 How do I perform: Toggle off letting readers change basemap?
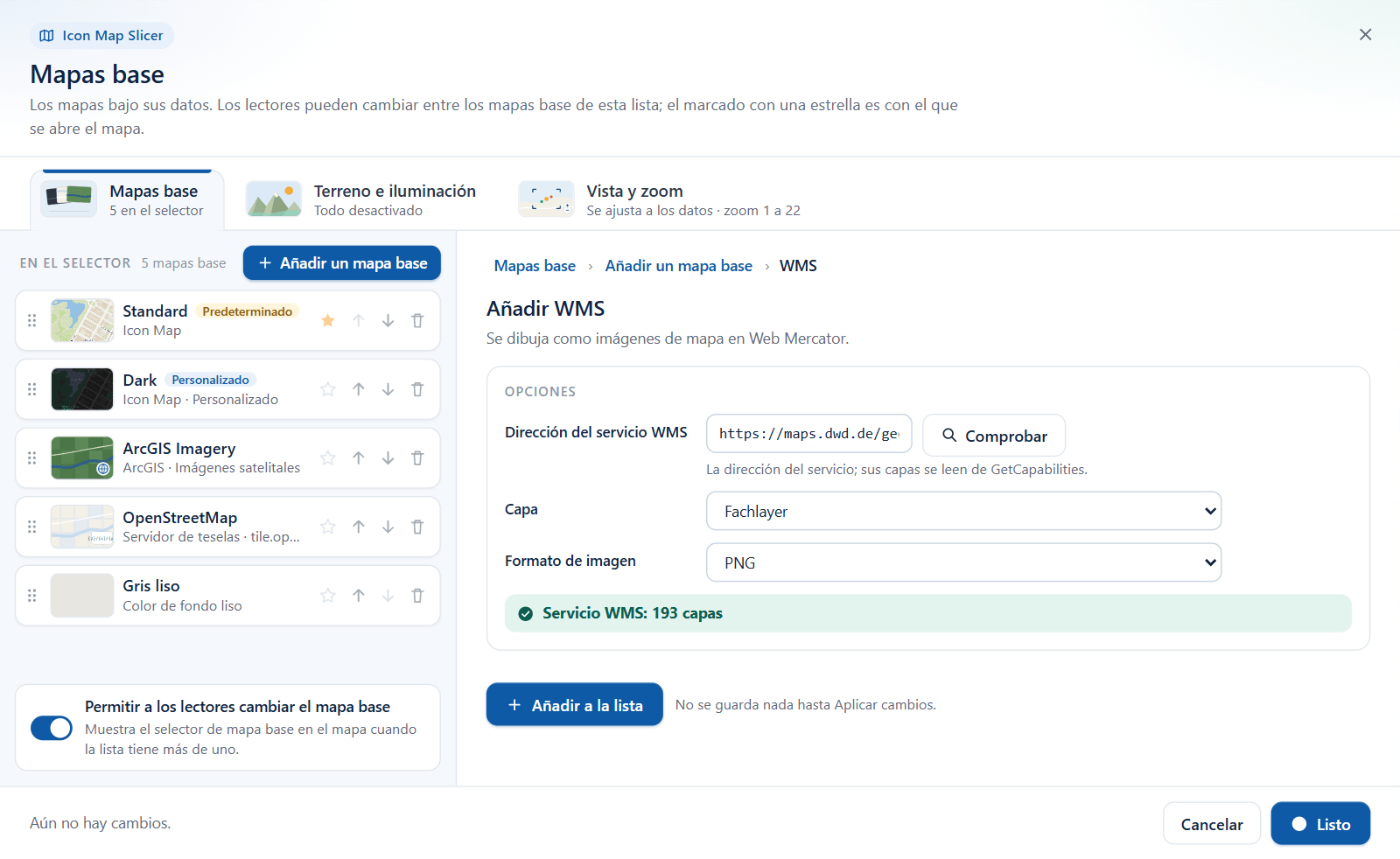[52, 728]
